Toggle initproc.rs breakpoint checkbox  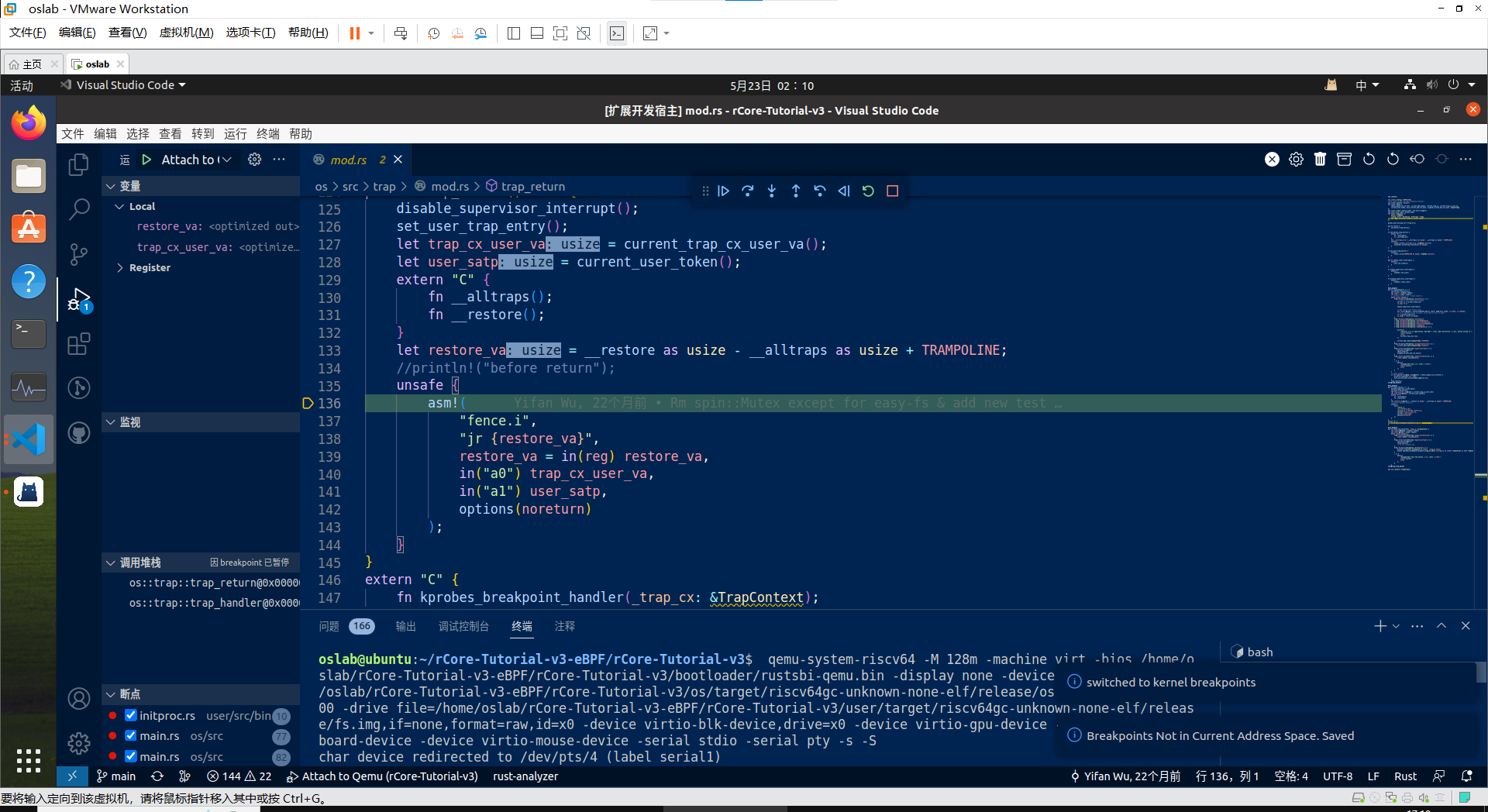click(131, 715)
